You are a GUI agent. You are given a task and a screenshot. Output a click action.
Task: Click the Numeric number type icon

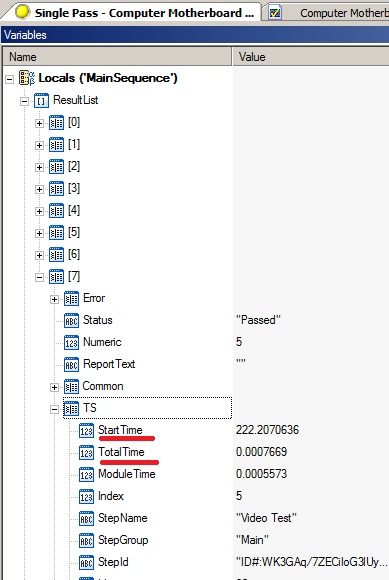pos(71,343)
